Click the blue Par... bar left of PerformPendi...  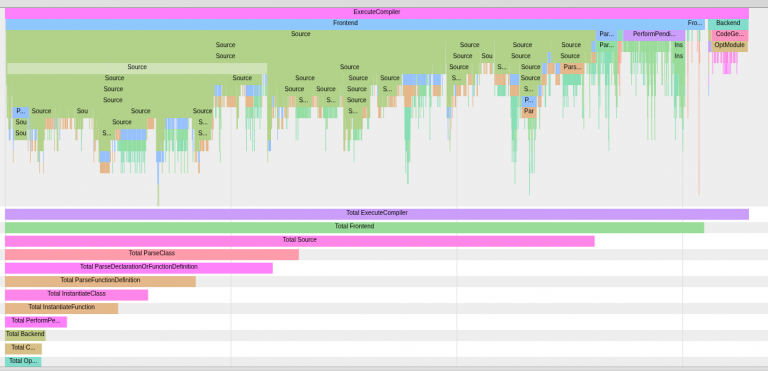point(607,34)
